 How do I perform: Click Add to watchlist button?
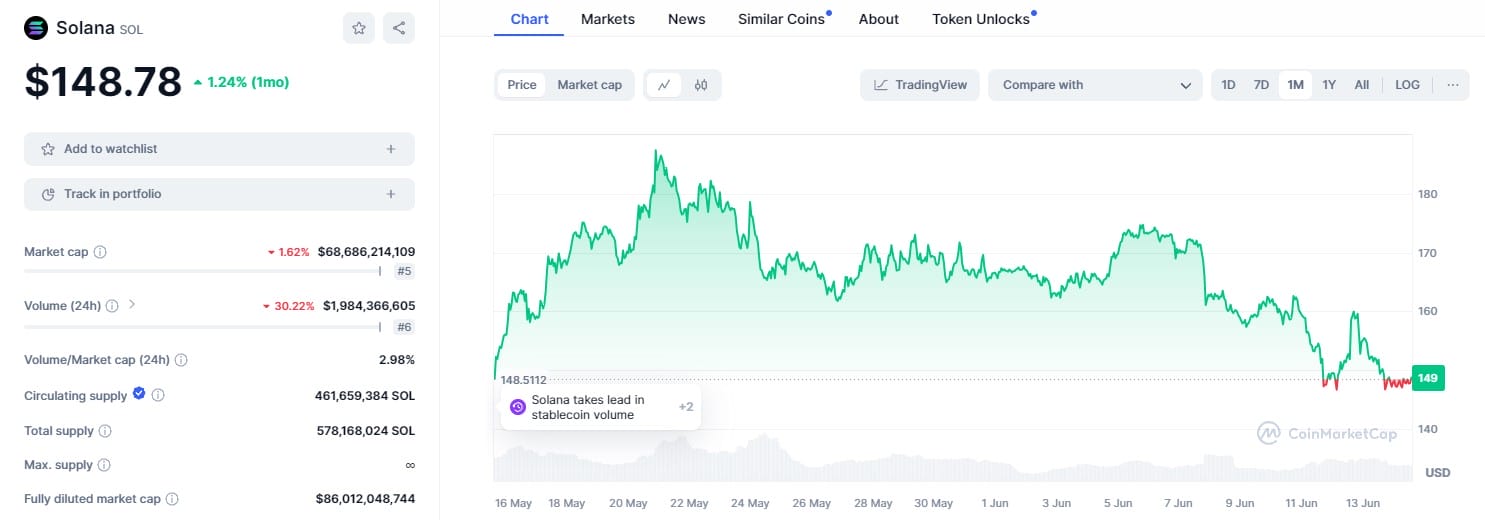[x=219, y=149]
